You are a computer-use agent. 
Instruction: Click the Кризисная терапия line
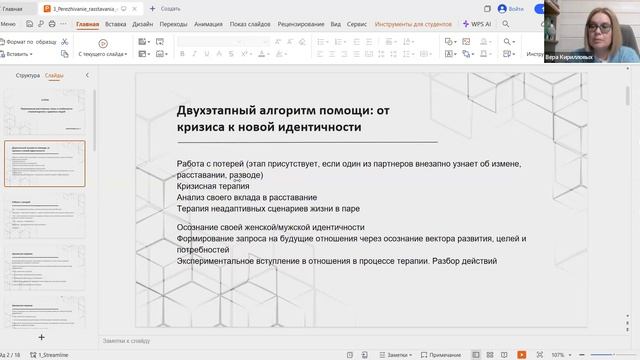point(213,186)
